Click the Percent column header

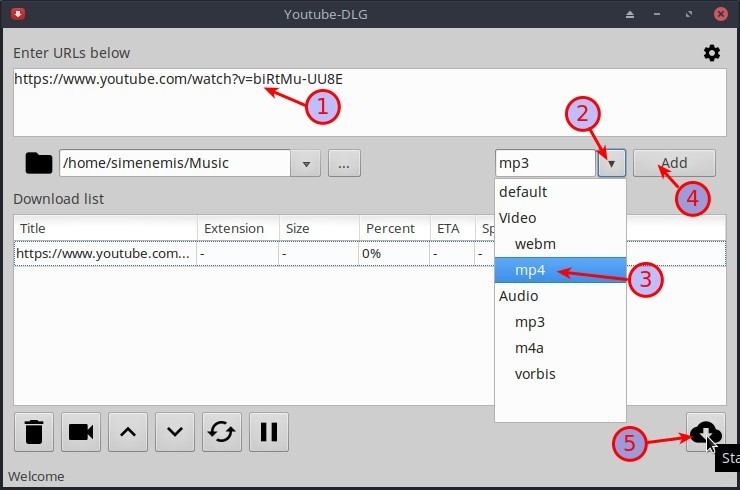pyautogui.click(x=395, y=228)
